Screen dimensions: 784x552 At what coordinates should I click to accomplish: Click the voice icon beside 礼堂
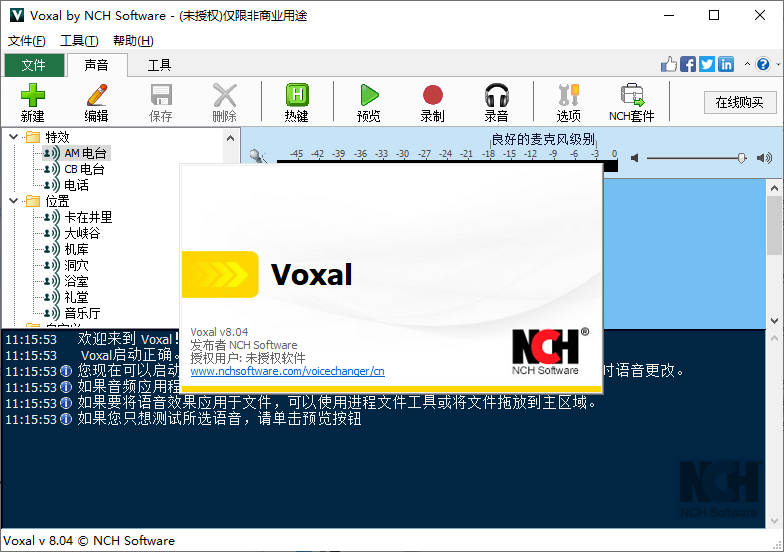(x=52, y=296)
